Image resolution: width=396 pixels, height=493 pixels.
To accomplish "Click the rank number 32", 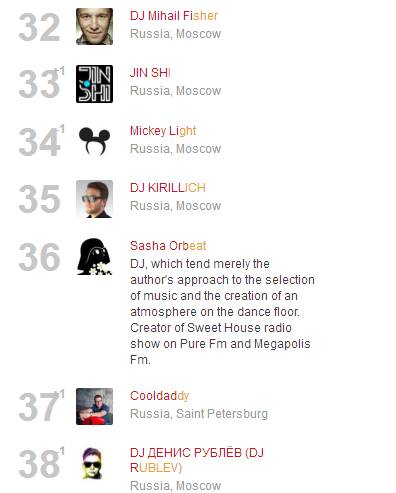I will pyautogui.click(x=39, y=27).
